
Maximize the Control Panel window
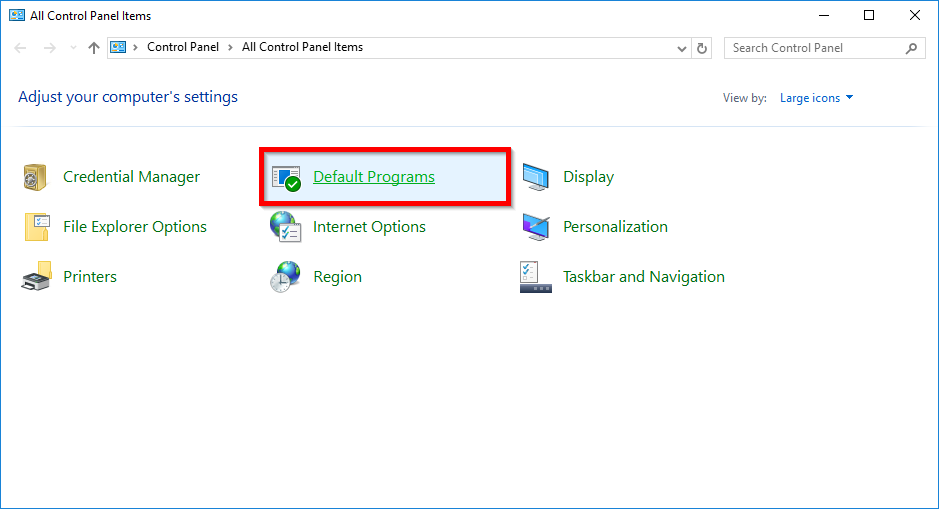coord(869,16)
